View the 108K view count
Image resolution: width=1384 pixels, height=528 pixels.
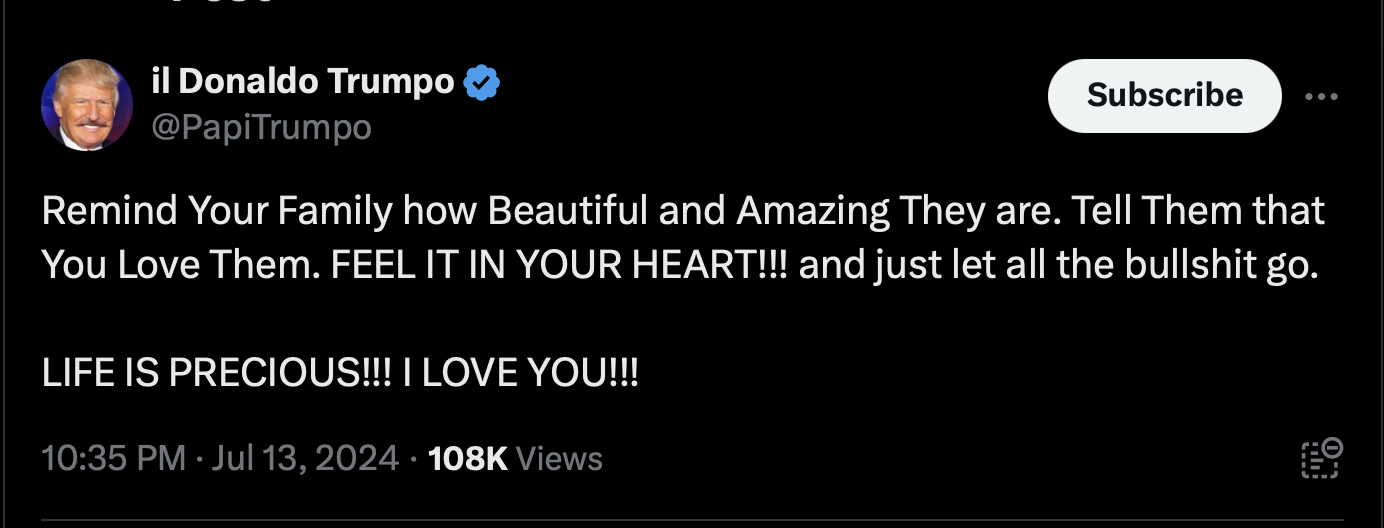[468, 459]
